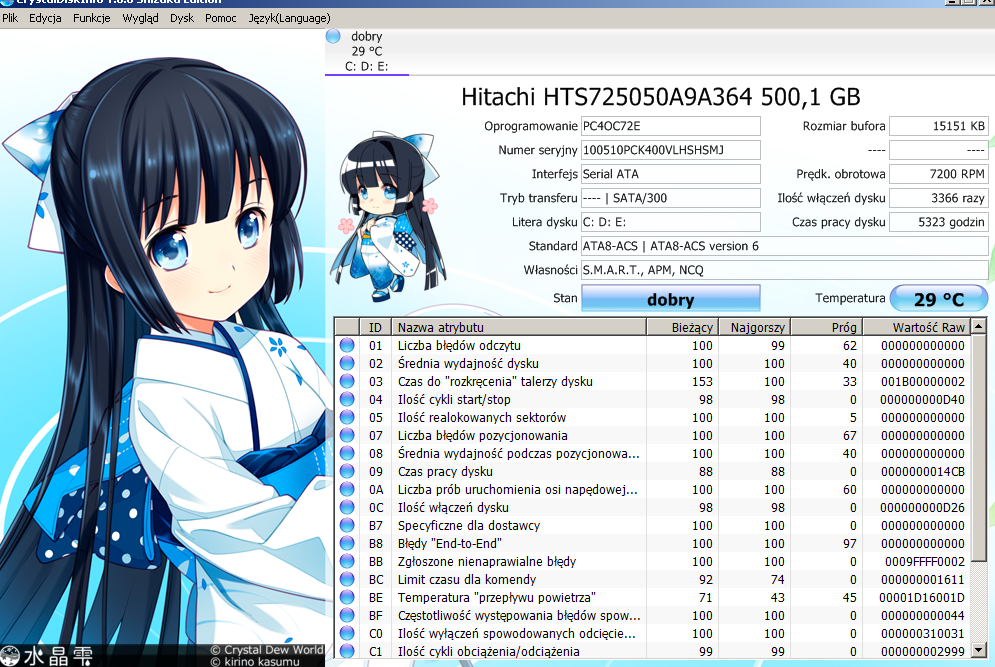Click status orb for attribute 01

point(346,345)
